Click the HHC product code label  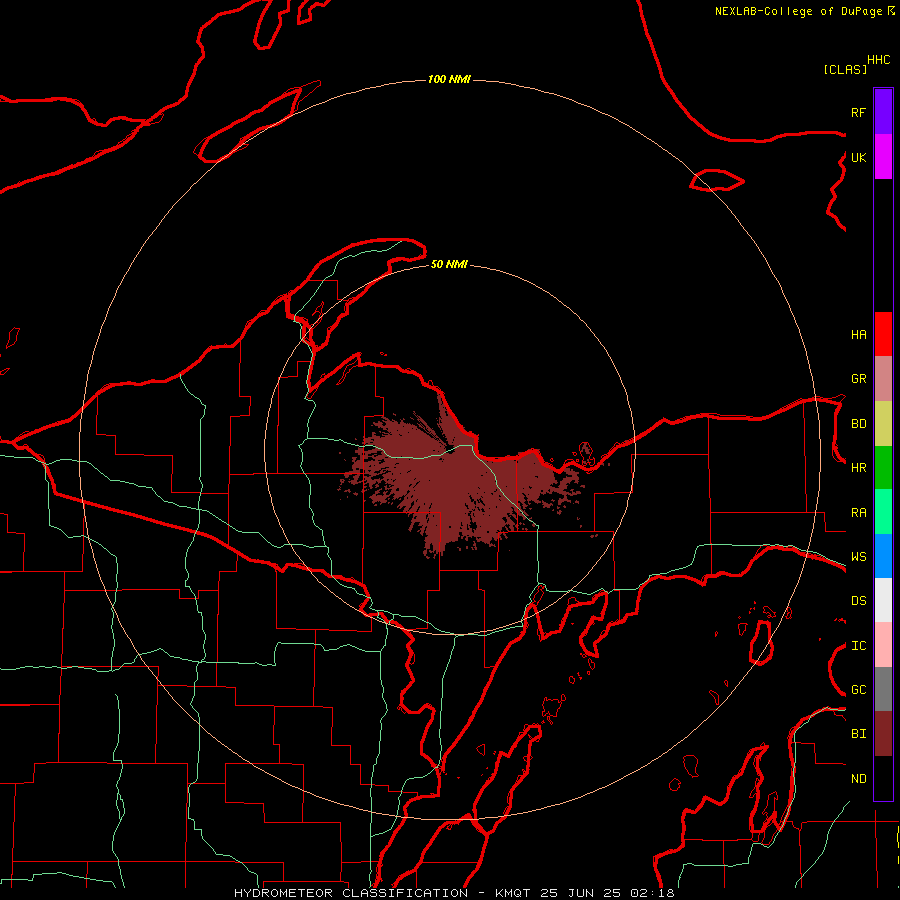point(879,60)
